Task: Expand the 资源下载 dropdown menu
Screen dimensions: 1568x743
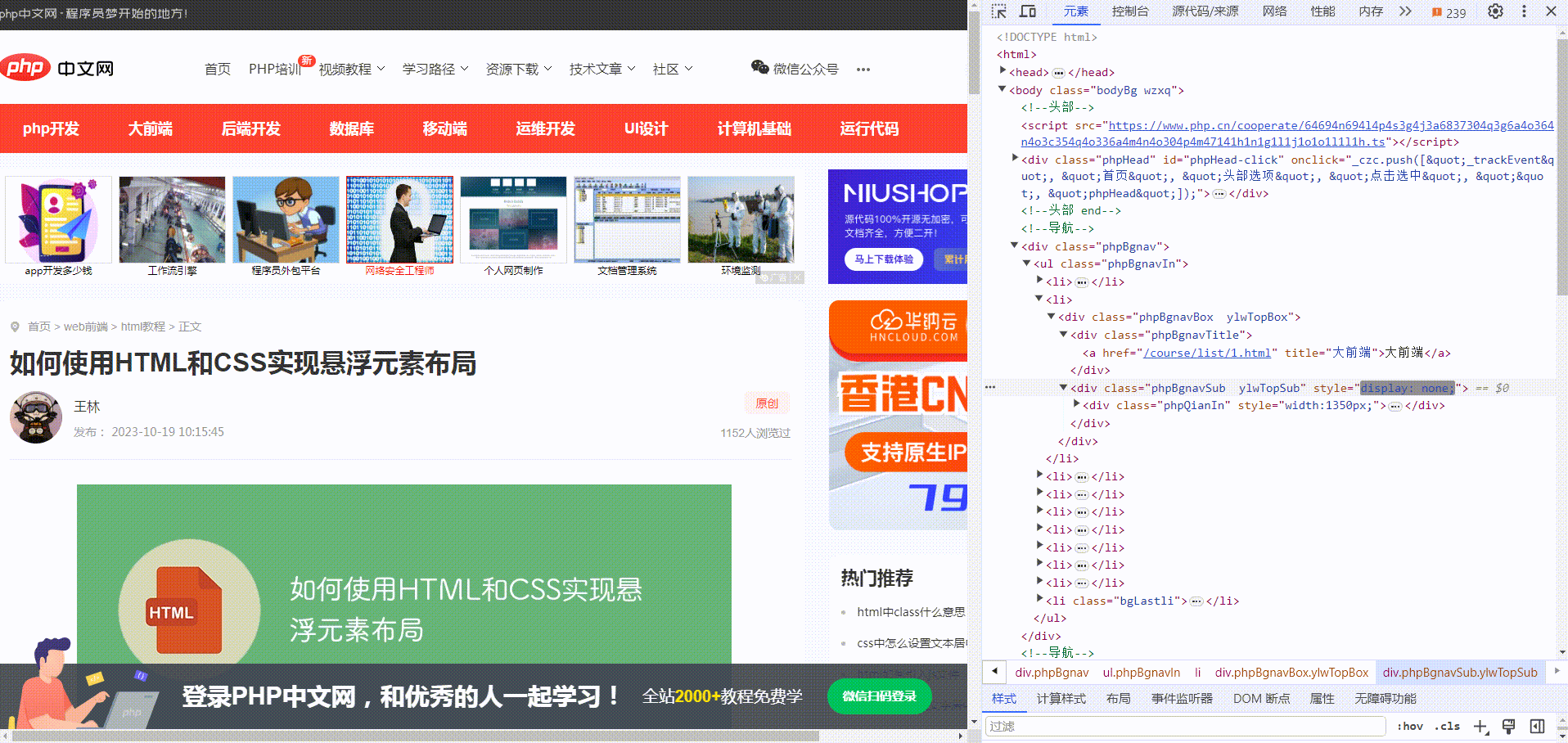Action: pyautogui.click(x=519, y=70)
